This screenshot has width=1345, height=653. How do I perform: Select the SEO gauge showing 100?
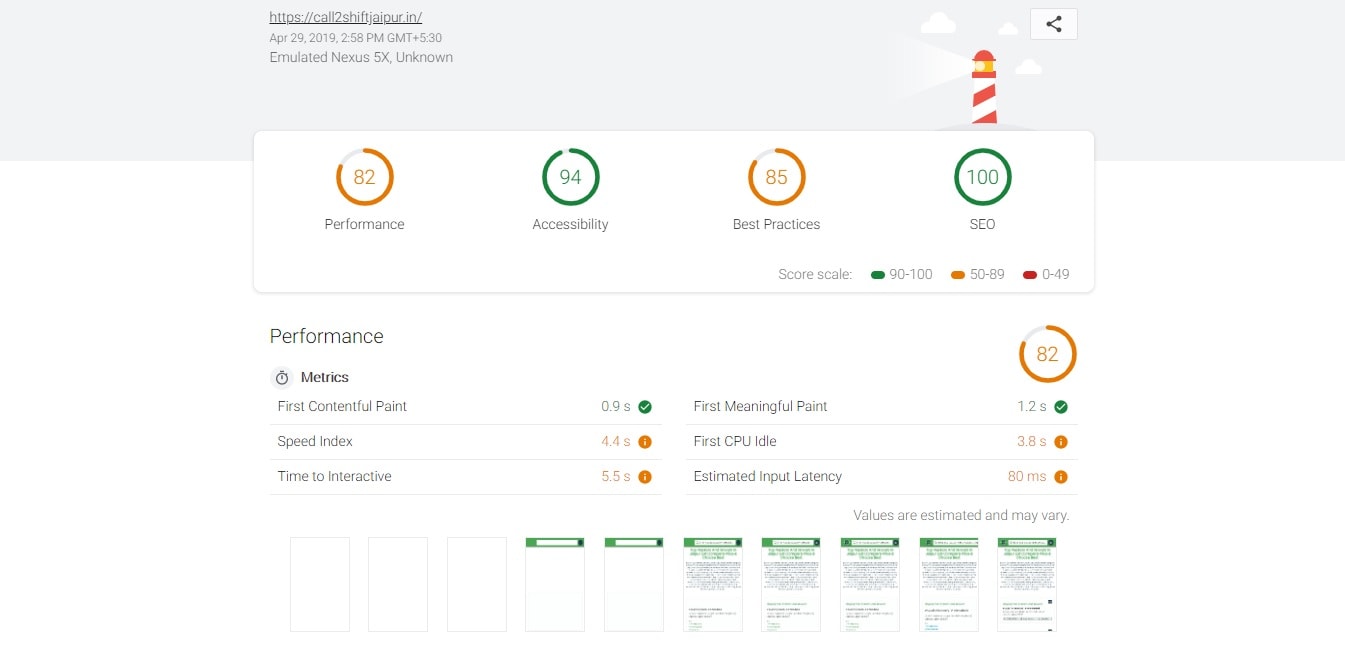pyautogui.click(x=982, y=177)
